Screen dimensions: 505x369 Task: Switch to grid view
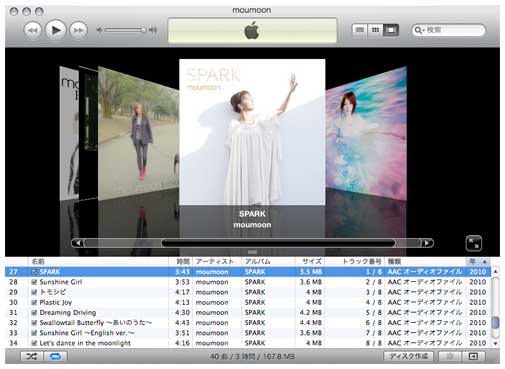(x=375, y=30)
